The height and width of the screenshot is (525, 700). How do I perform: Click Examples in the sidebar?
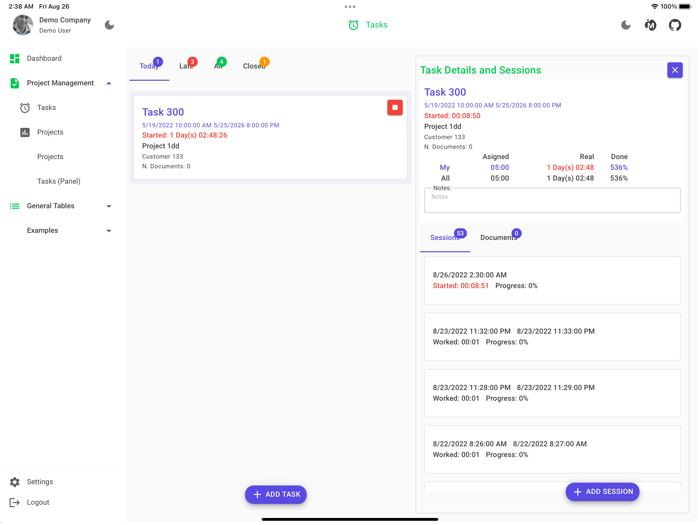(x=42, y=230)
